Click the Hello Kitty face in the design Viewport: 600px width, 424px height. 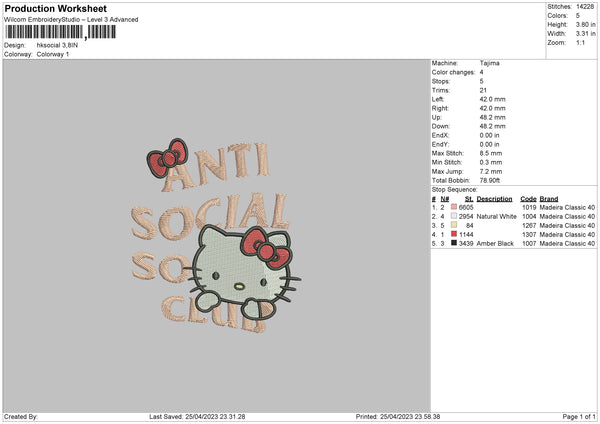[233, 271]
